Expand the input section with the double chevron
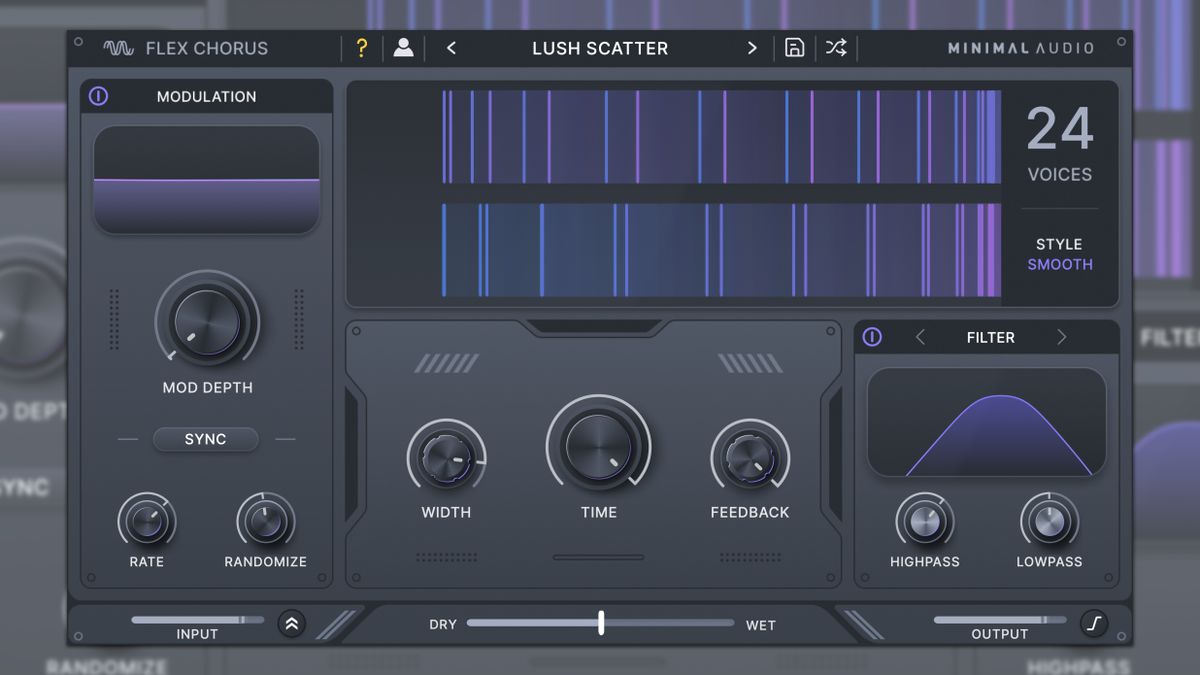The width and height of the screenshot is (1200, 675). point(291,622)
